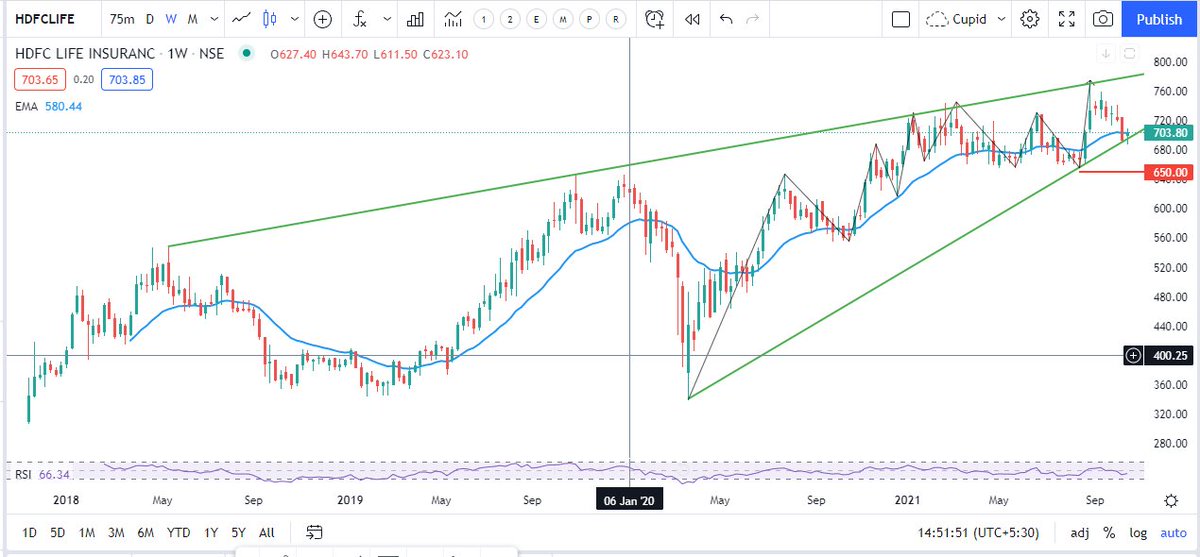Select the line chart style icon
This screenshot has width=1200, height=557.
click(x=241, y=19)
